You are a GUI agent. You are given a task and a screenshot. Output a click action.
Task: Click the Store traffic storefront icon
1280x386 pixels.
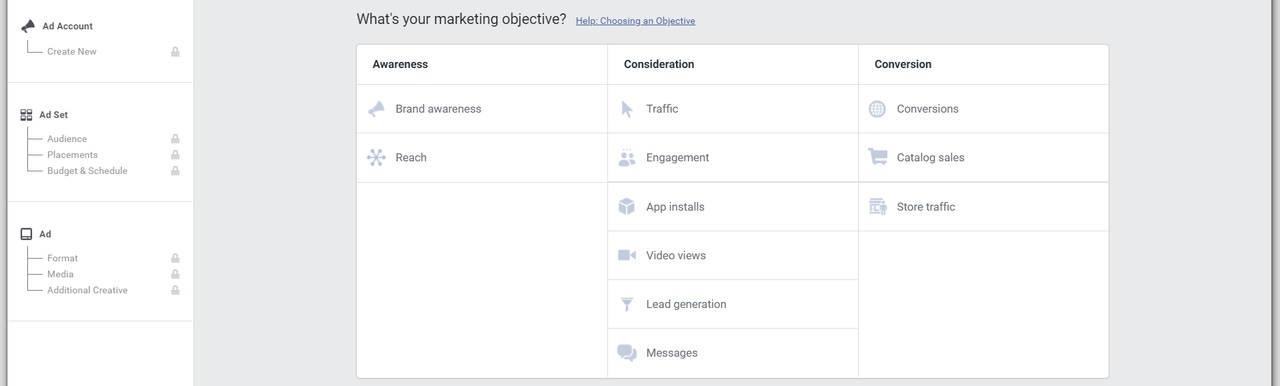877,207
